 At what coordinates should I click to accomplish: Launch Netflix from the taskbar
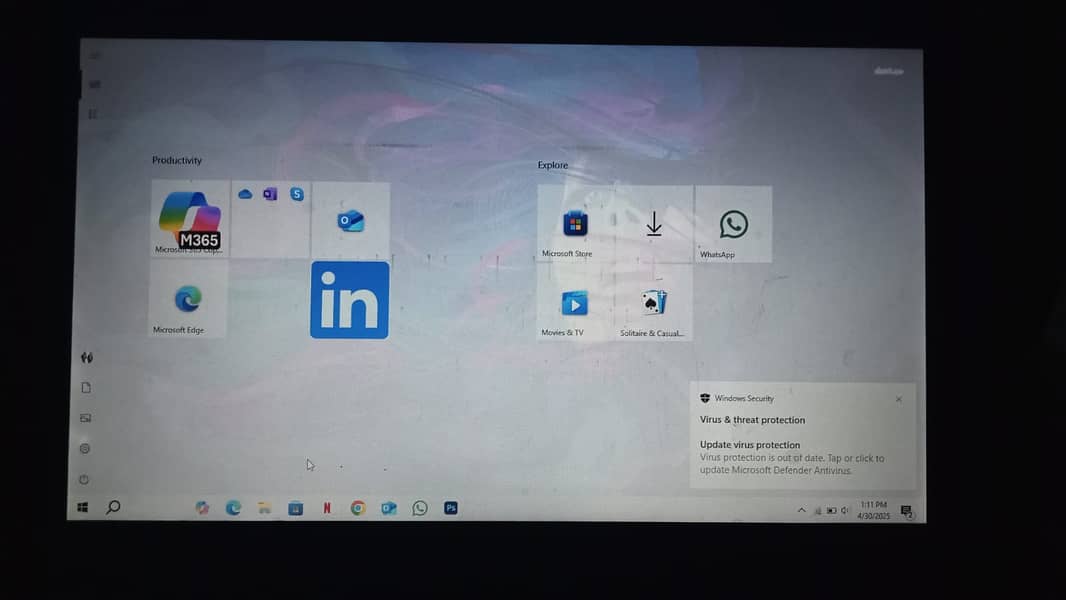[327, 508]
